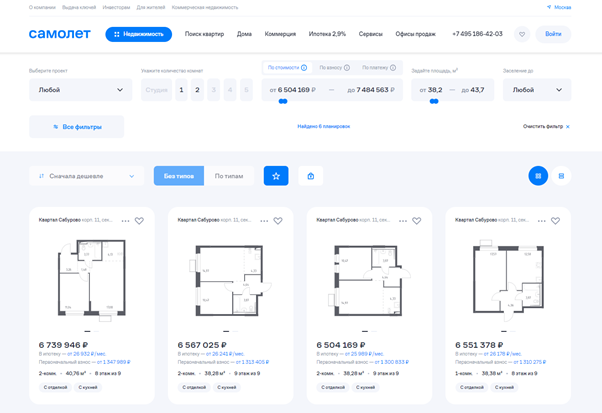The height and width of the screenshot is (413, 602).
Task: Click the 'Войти' login button
Action: (553, 34)
